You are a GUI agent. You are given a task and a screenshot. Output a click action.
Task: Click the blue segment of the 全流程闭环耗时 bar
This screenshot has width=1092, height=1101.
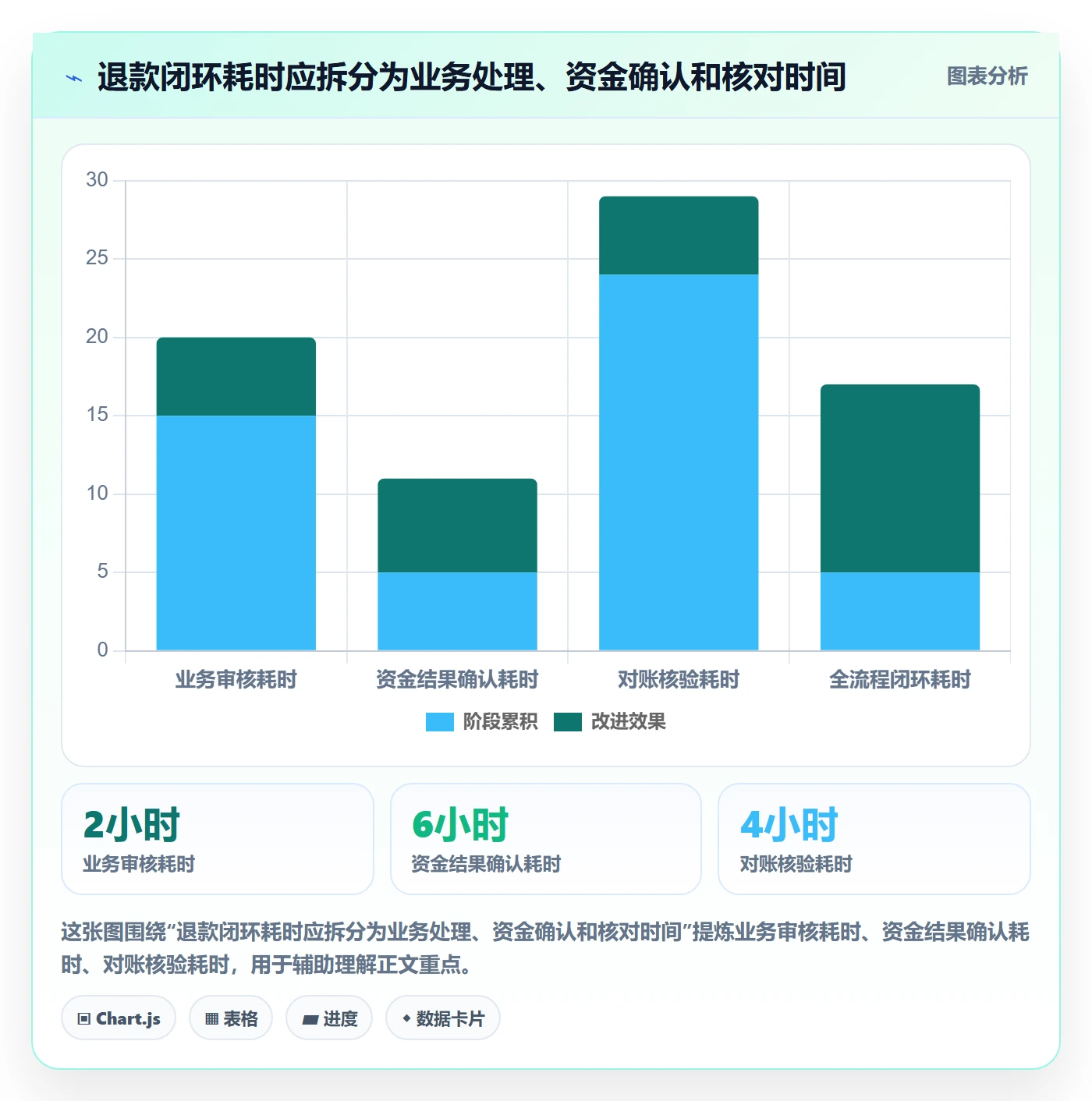coord(900,611)
